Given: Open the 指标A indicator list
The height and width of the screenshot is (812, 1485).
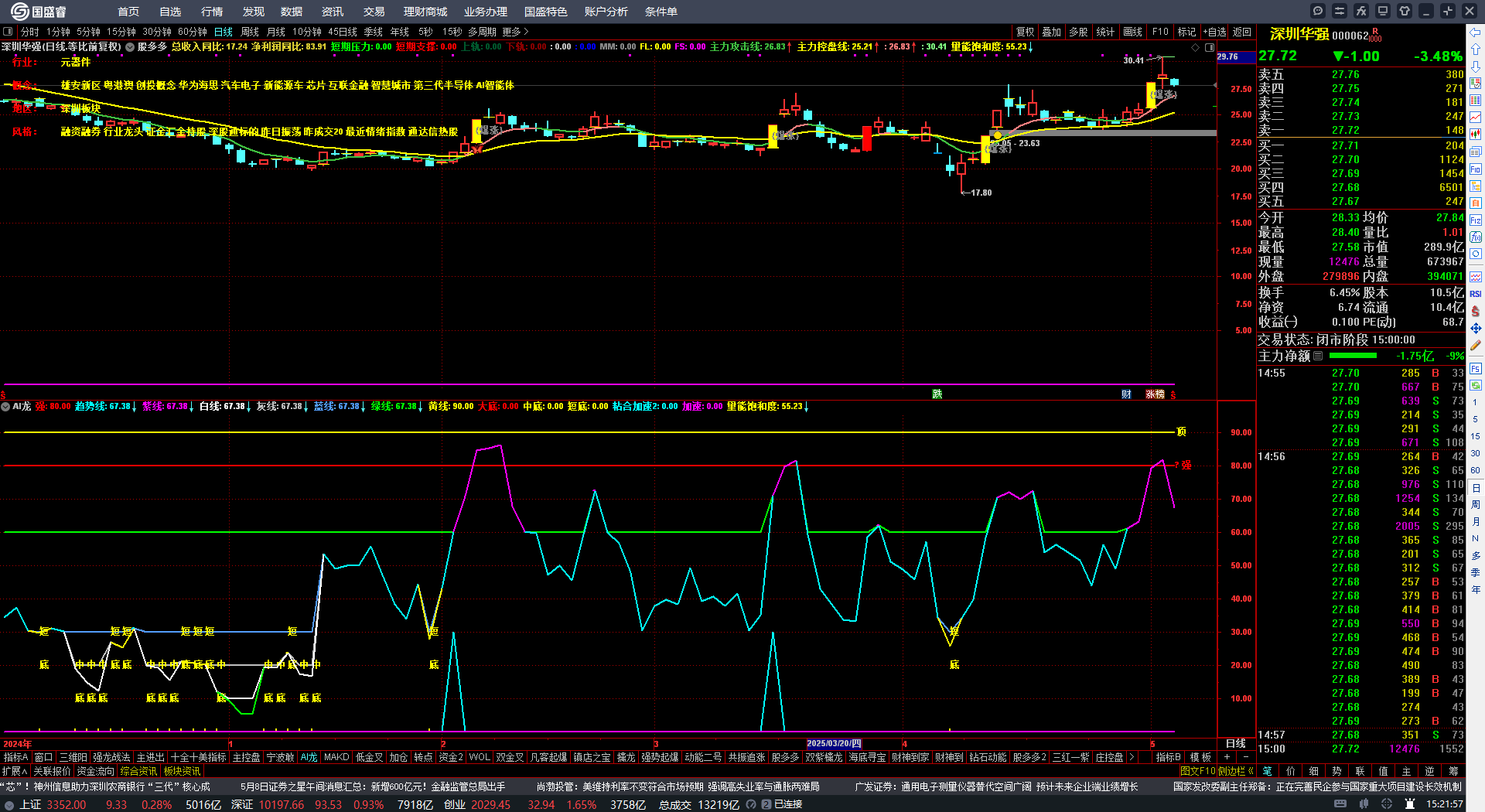Looking at the screenshot, I should point(15,757).
